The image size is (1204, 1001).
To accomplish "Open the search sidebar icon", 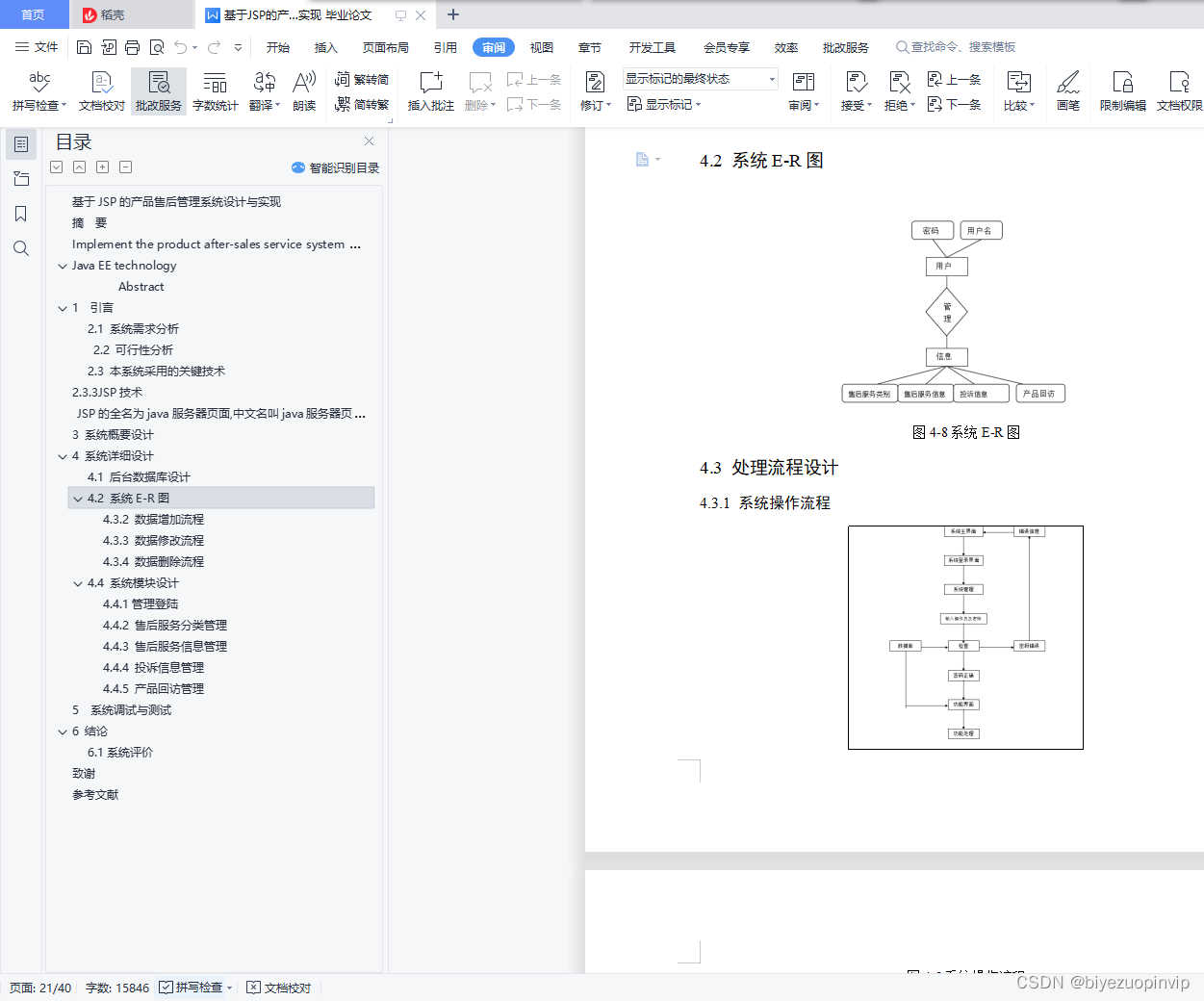I will [21, 248].
